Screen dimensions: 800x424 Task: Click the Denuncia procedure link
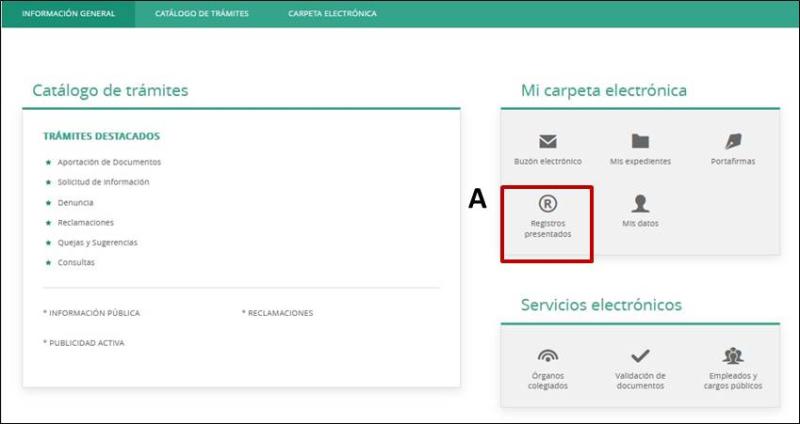click(x=76, y=202)
